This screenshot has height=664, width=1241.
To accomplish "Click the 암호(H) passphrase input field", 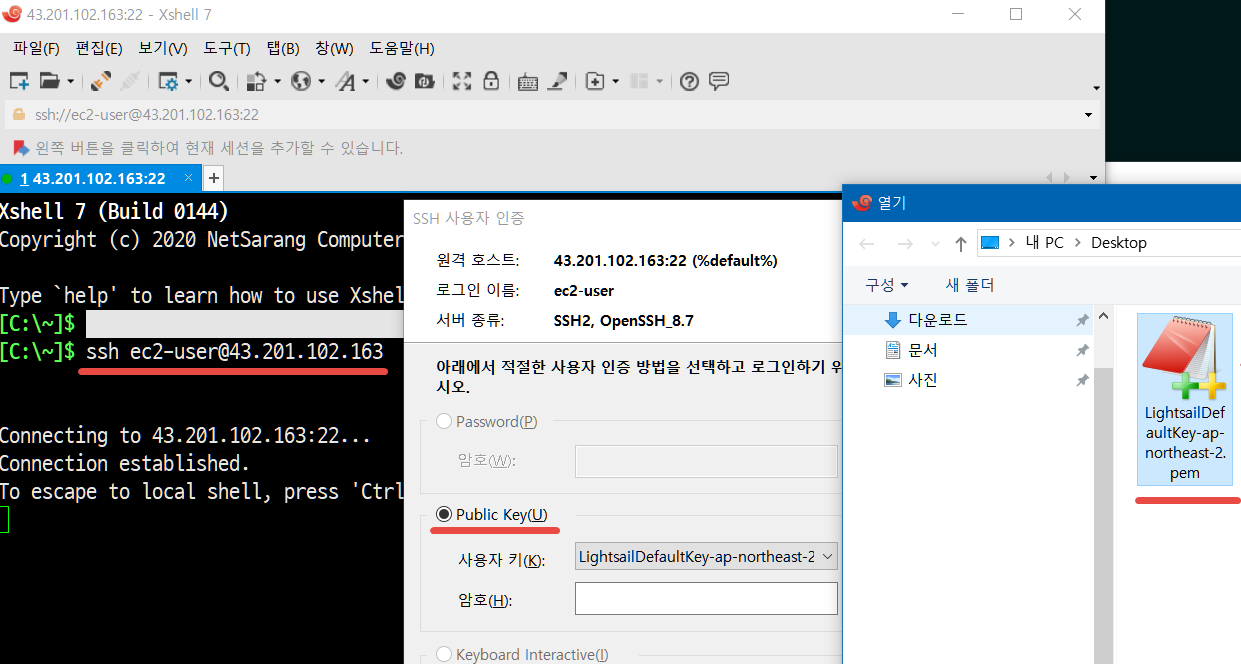I will click(706, 599).
